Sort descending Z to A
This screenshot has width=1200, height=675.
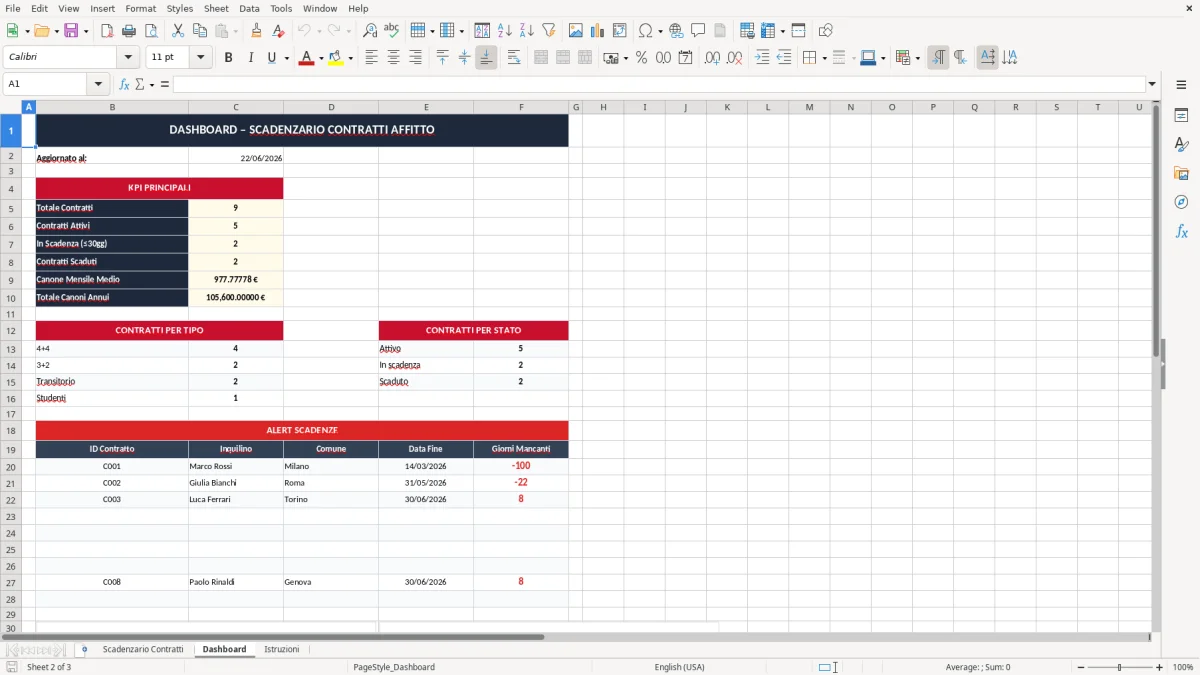click(526, 31)
